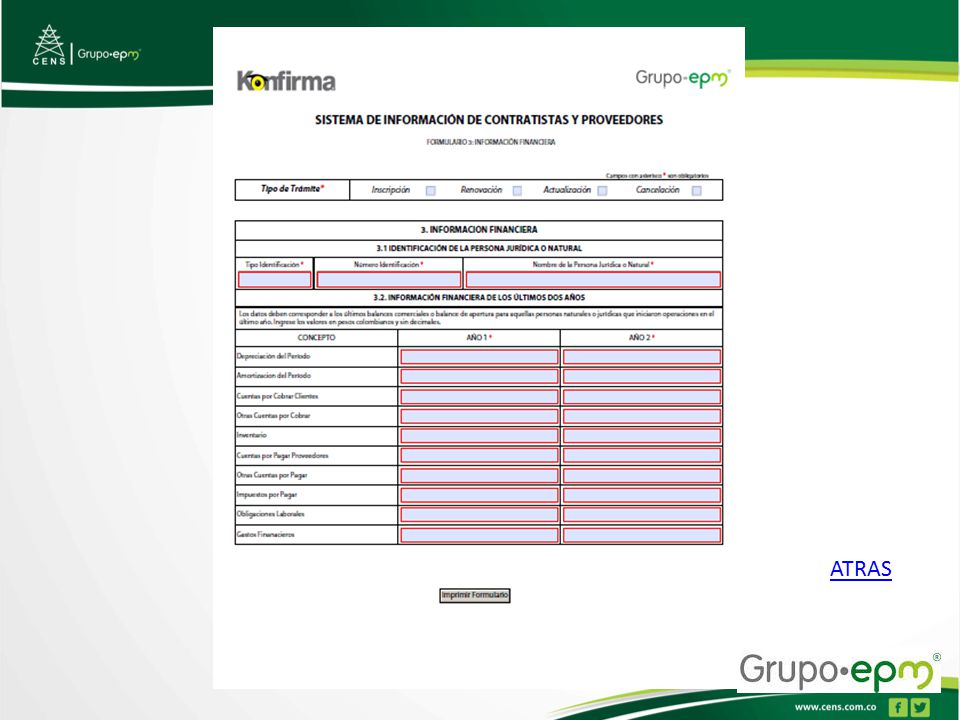This screenshot has width=960, height=720.
Task: Click 'SISTEMA DE INFORMACIÓN DE CONTRATISTAS Y PROVEEDORES' title
Action: (x=489, y=120)
